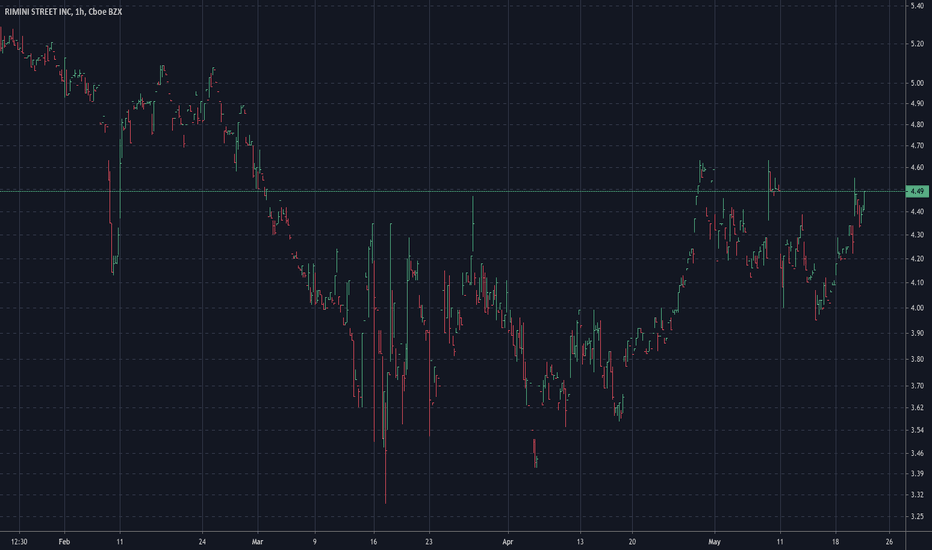Click the 9 time axis label
The width and height of the screenshot is (932, 550).
(315, 542)
